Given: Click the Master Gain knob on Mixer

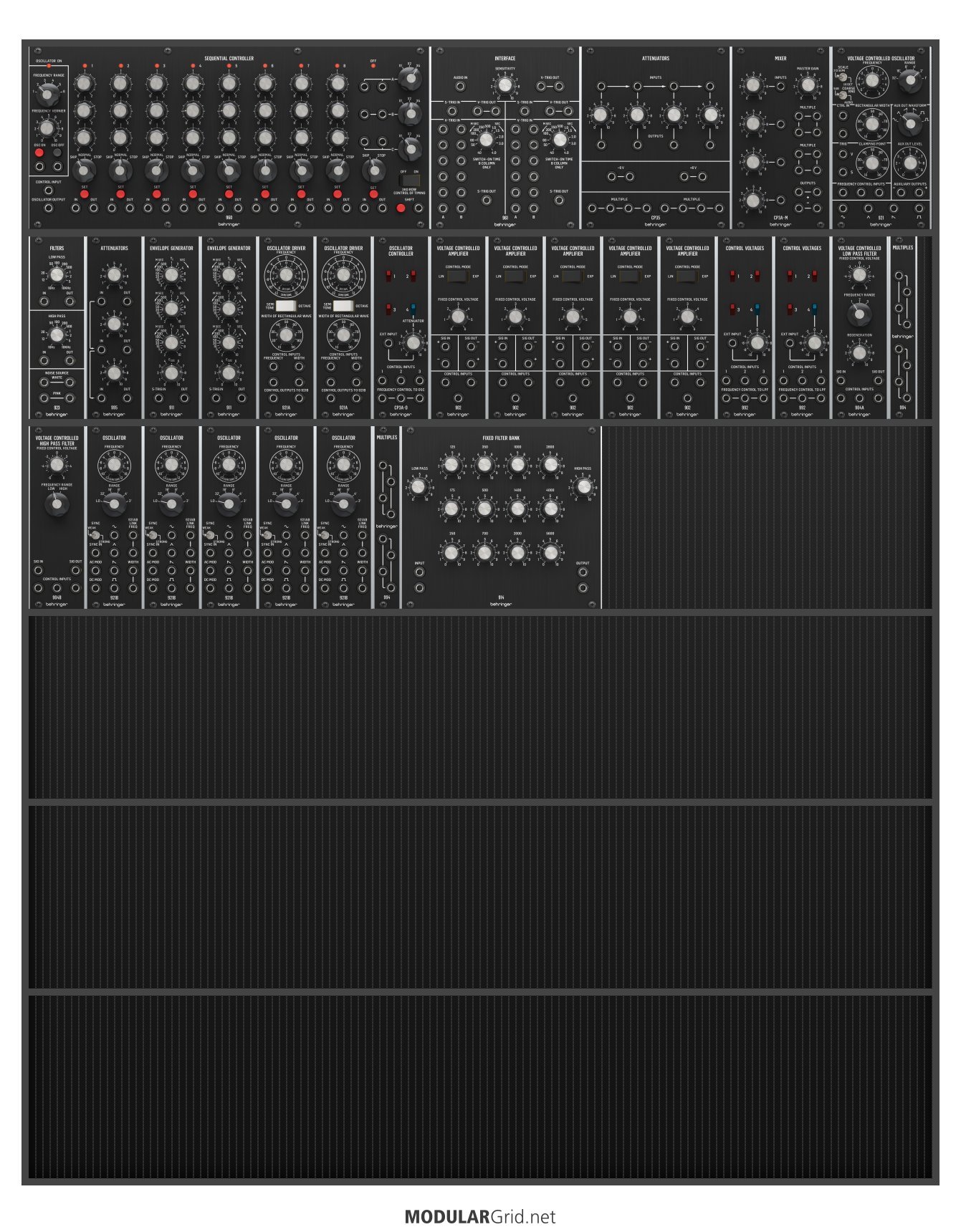Looking at the screenshot, I should click(x=808, y=85).
